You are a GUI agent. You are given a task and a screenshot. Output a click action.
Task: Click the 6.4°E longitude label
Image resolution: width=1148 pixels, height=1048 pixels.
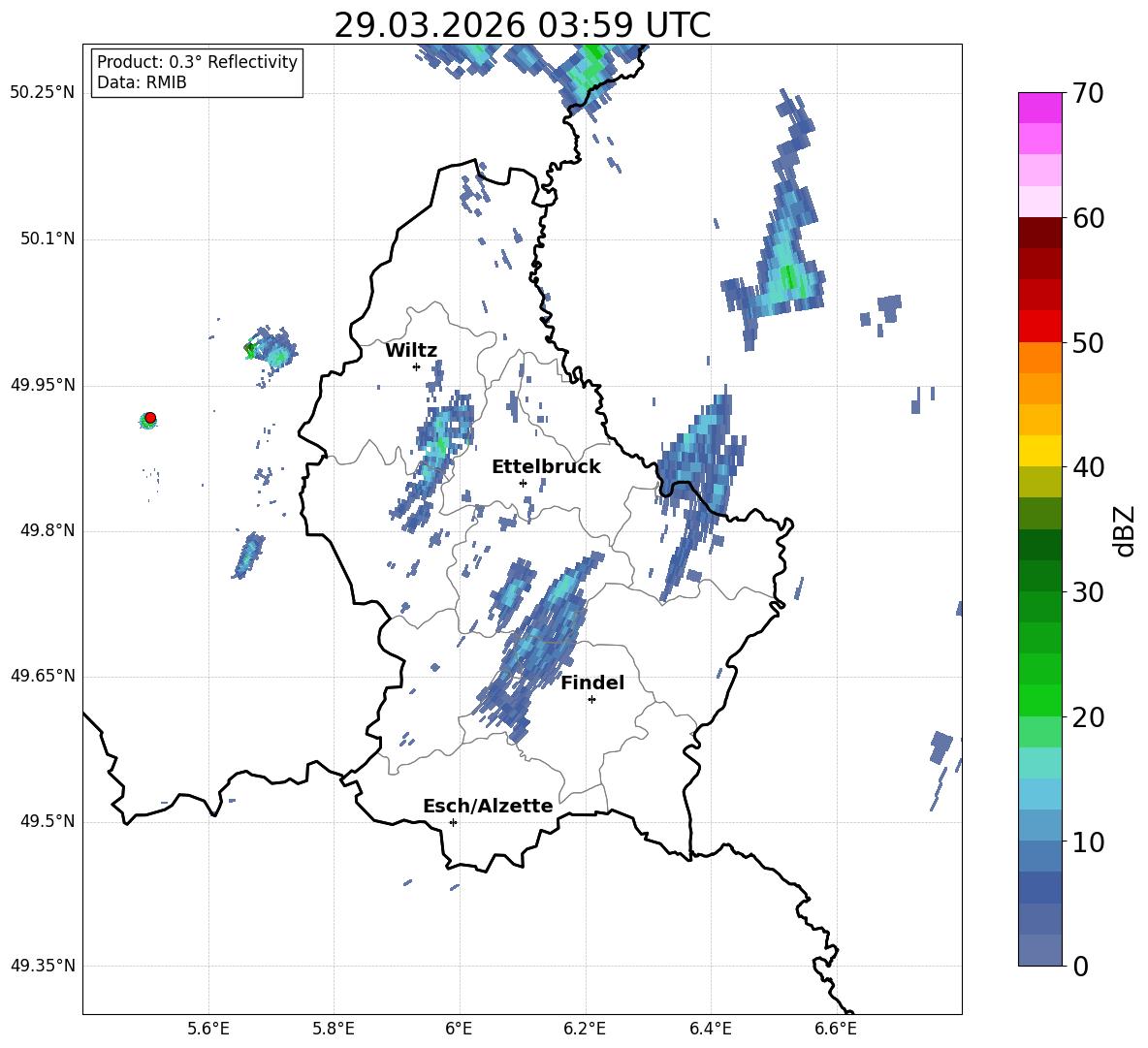point(710,1029)
